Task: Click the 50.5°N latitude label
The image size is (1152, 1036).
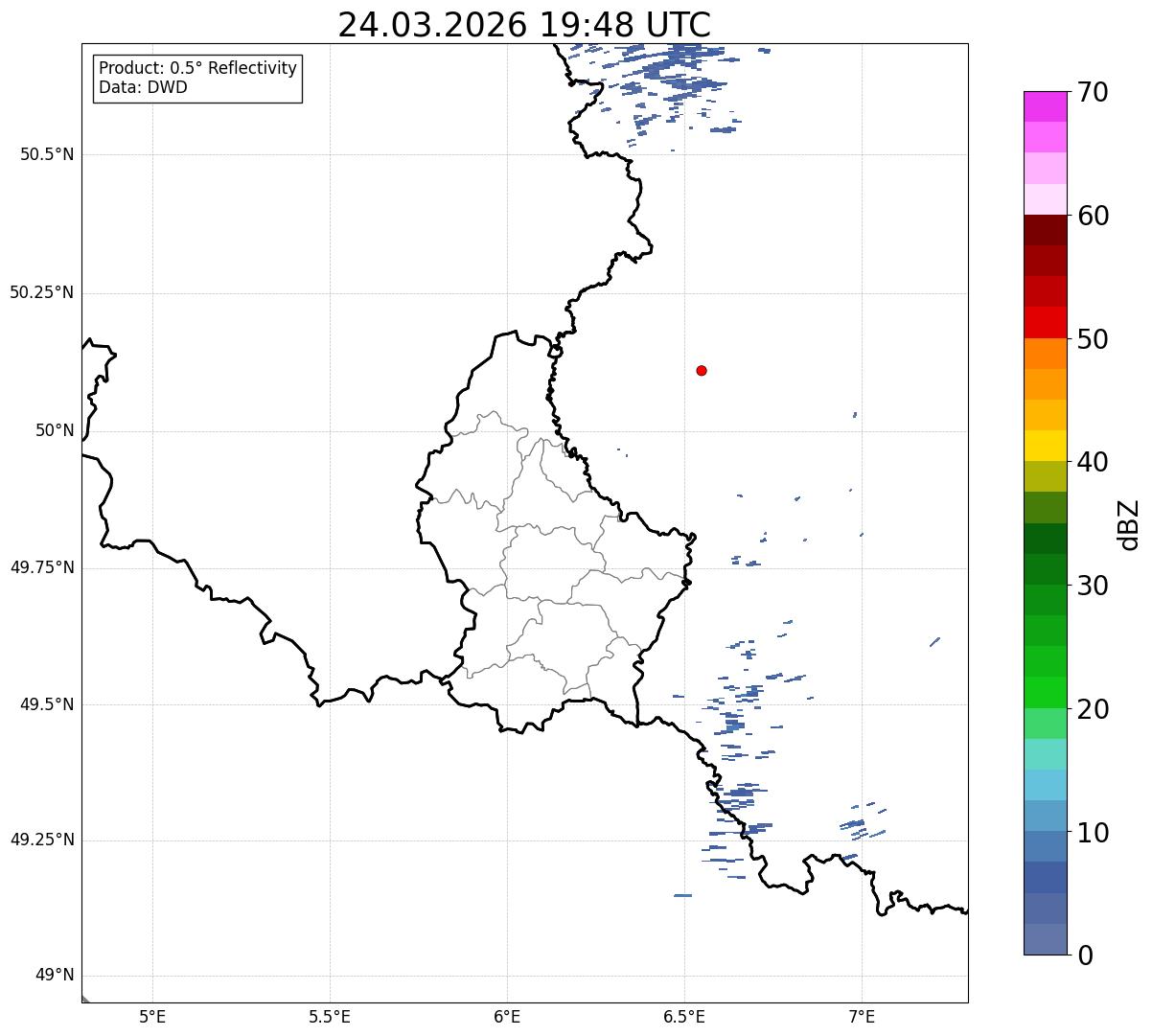Action: pos(47,154)
